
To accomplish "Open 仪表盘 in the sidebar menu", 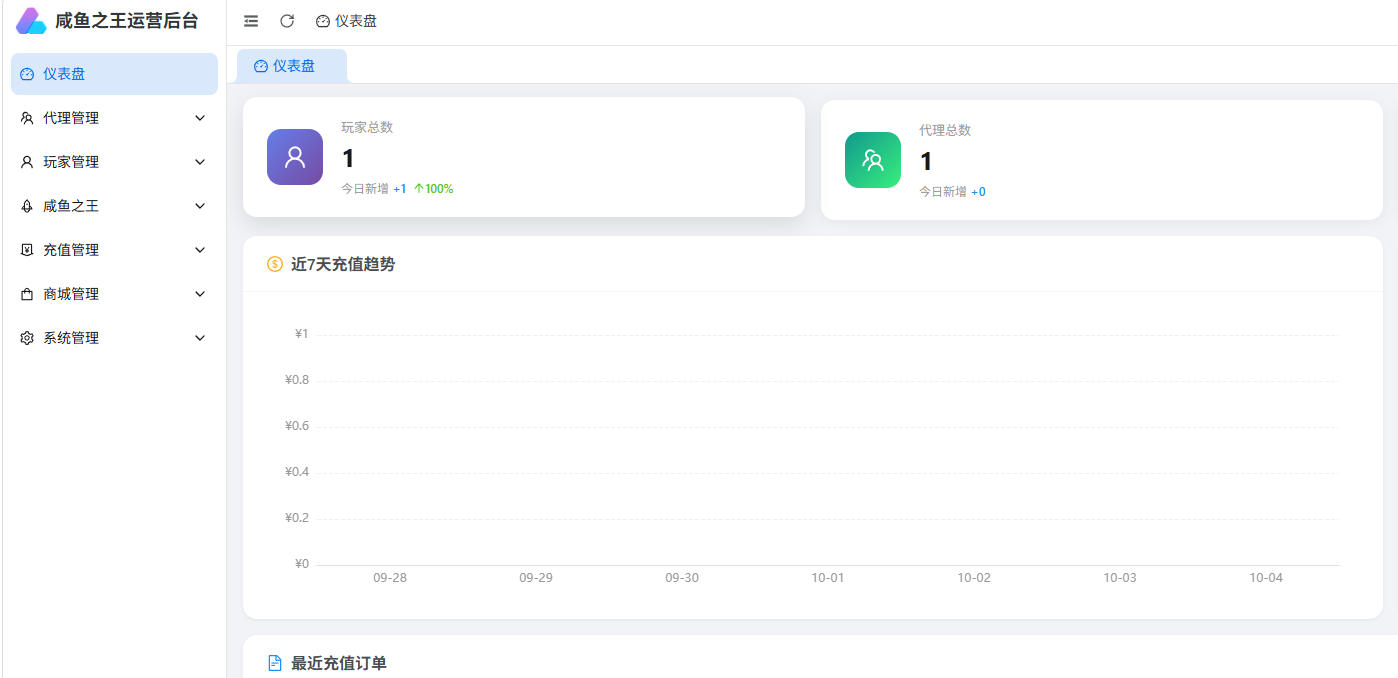I will coord(114,74).
